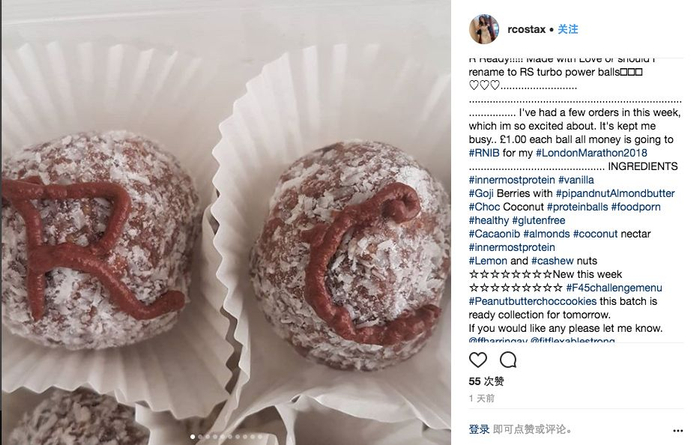Click the 登录 login link
The height and width of the screenshot is (445, 700).
tap(479, 429)
